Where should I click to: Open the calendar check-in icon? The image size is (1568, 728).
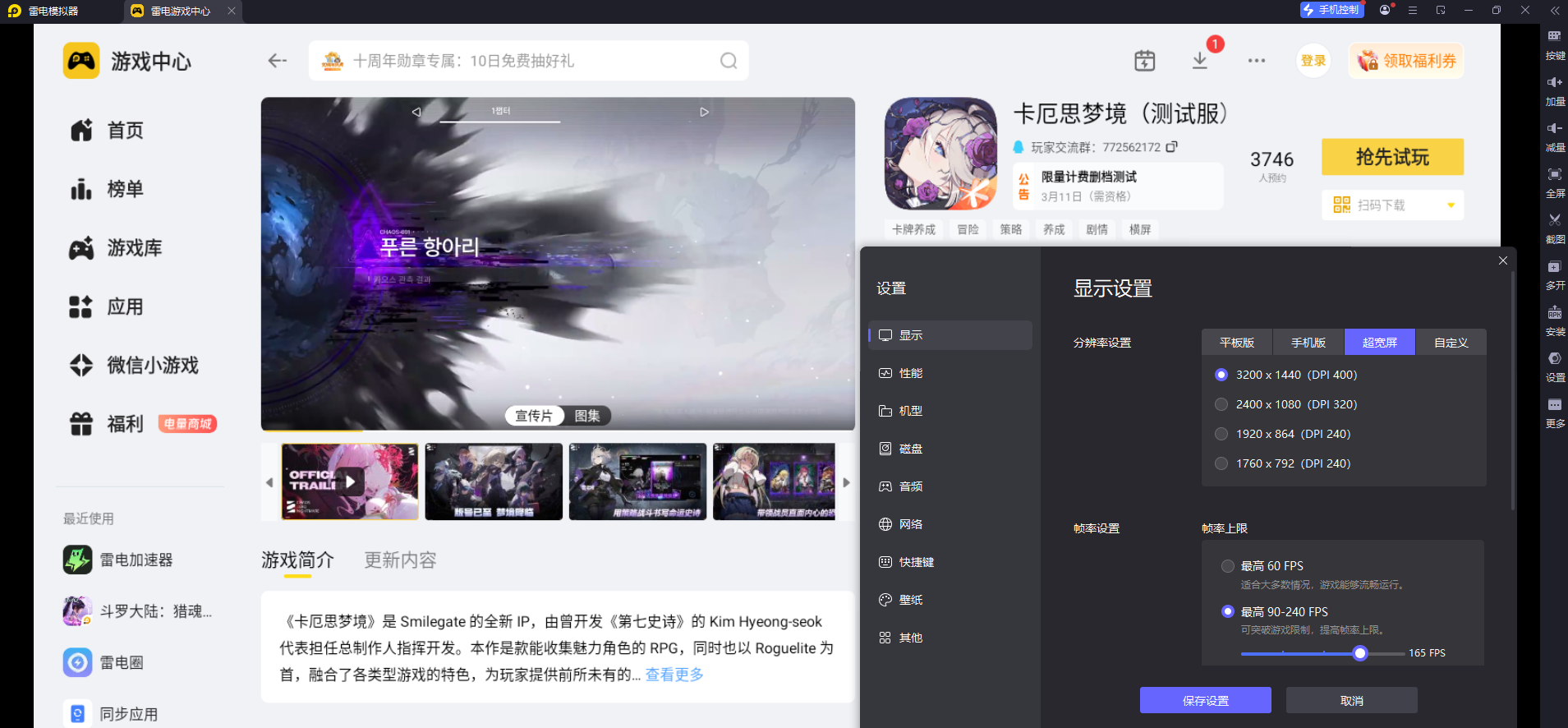1144,60
